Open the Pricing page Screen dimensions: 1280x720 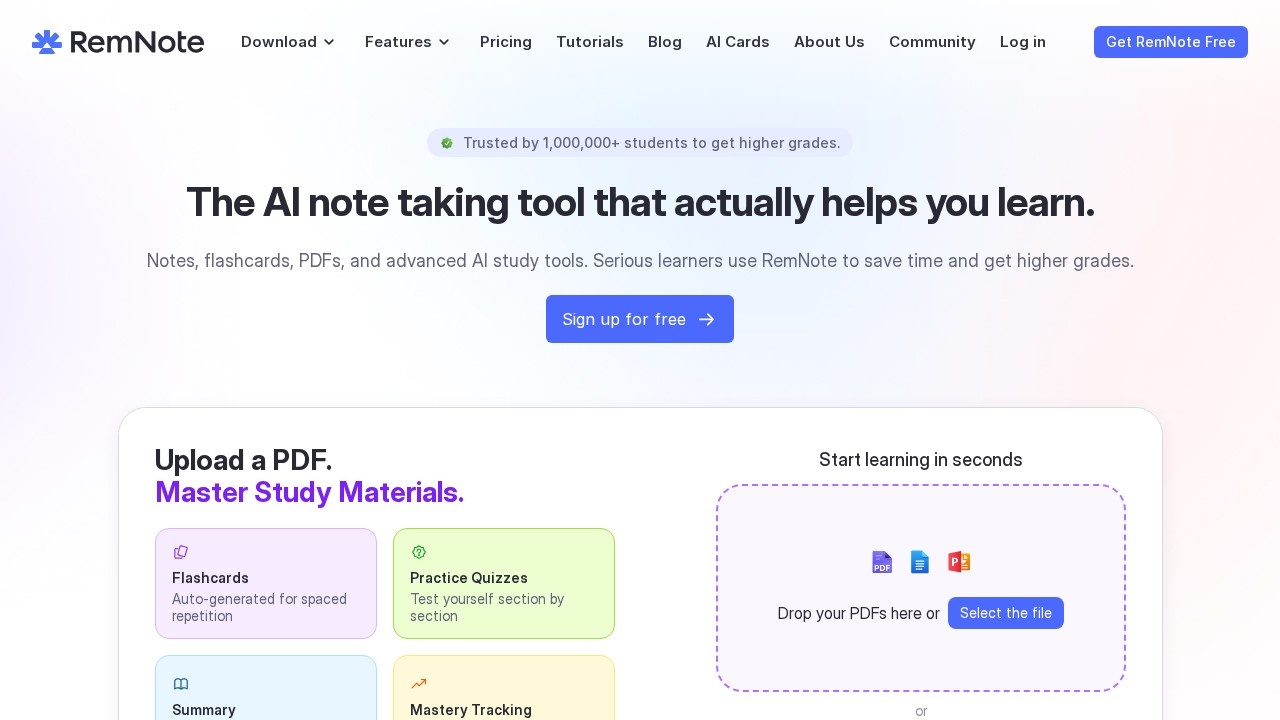pos(506,42)
